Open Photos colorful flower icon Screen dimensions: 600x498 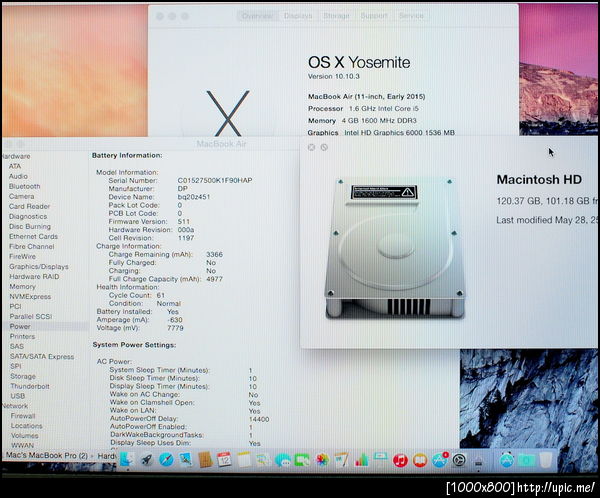point(323,460)
